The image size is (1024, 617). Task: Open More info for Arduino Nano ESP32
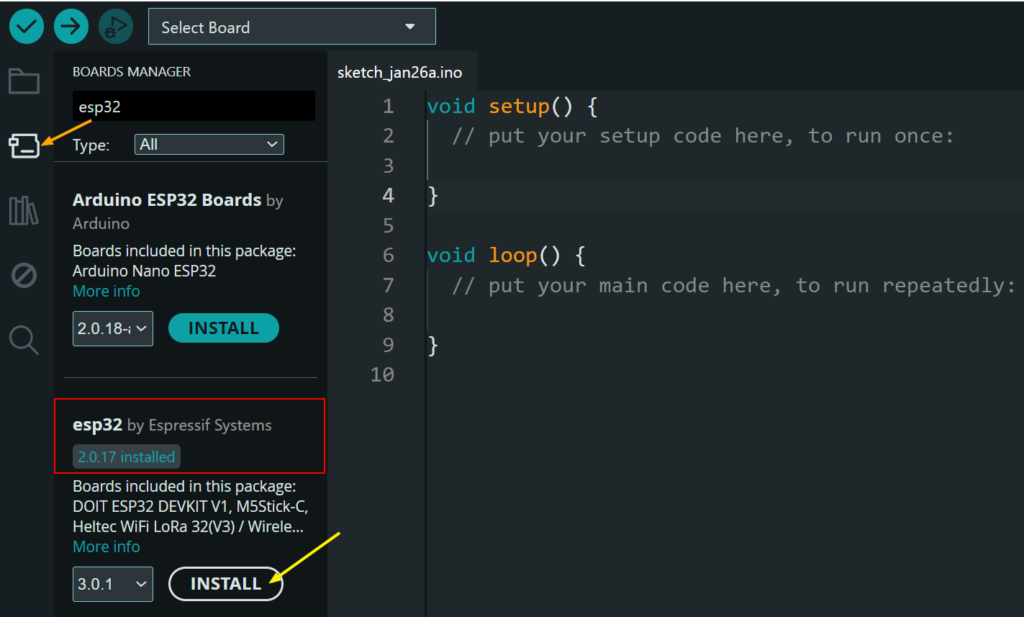(x=106, y=291)
